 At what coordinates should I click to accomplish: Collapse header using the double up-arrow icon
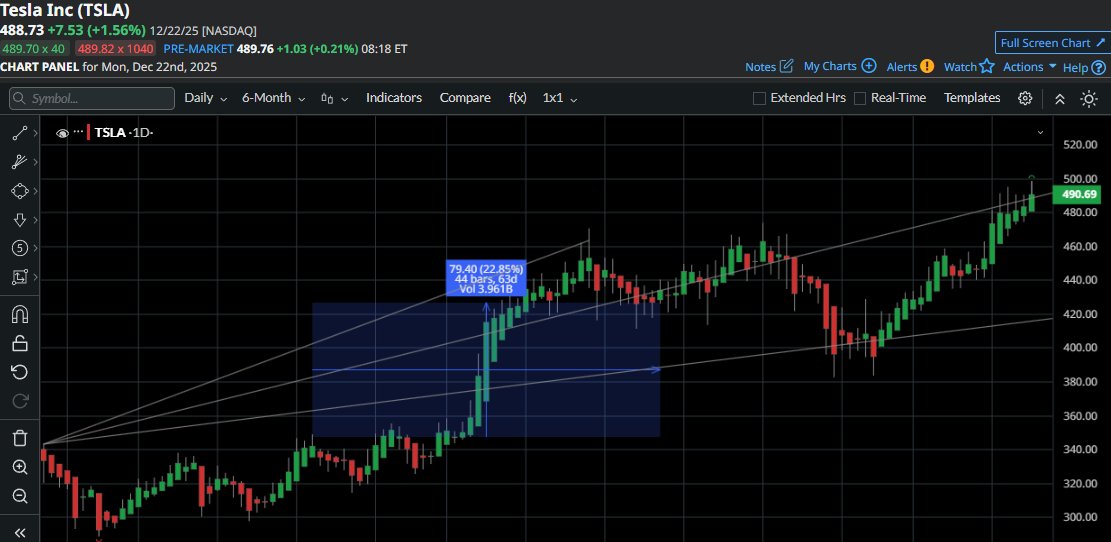click(1059, 98)
